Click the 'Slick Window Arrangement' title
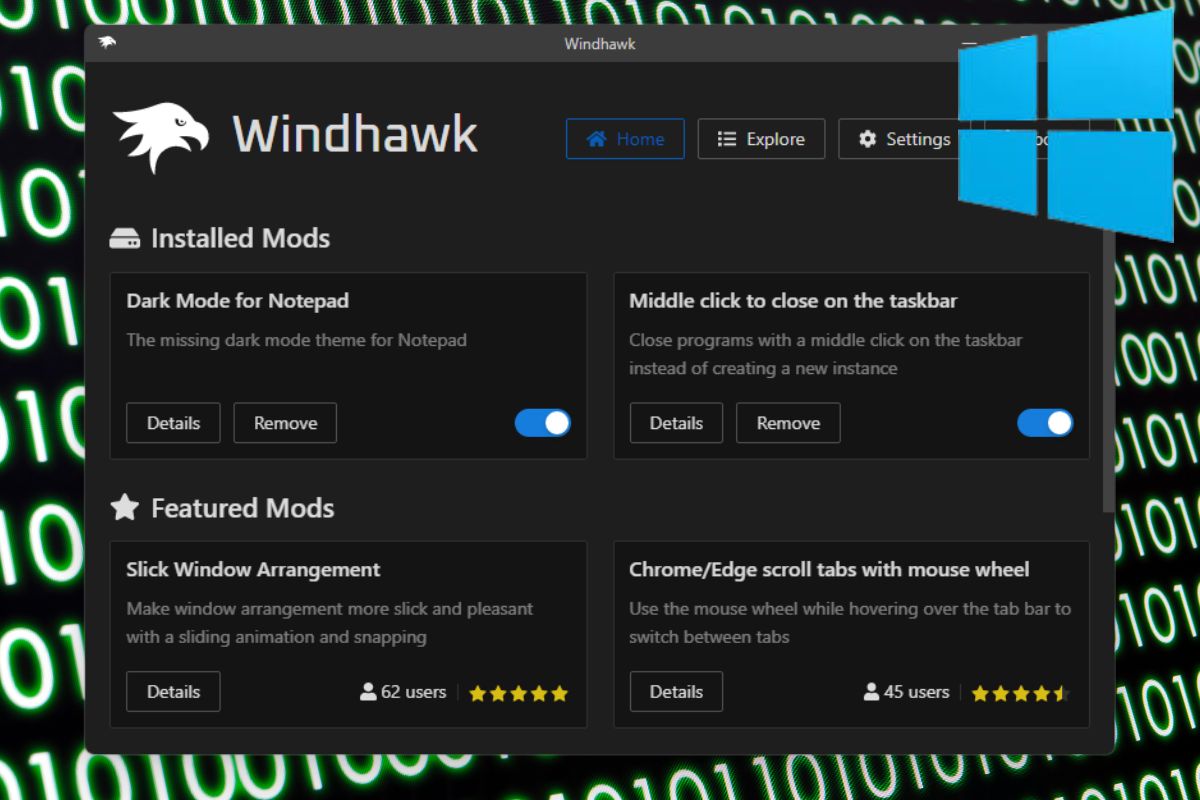 point(253,570)
